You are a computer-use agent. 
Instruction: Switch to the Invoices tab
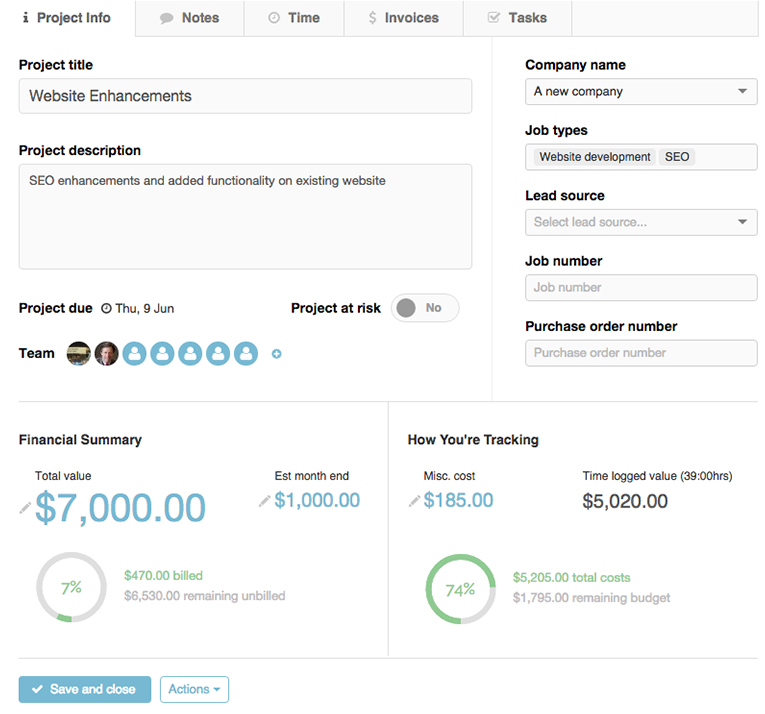[403, 18]
